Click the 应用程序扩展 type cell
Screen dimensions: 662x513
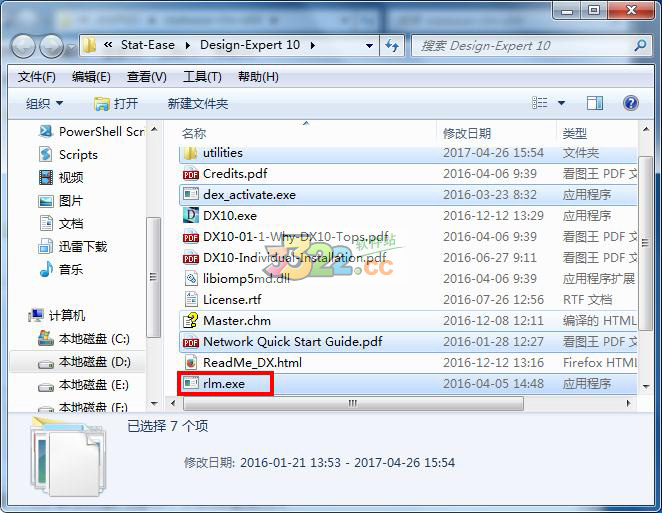599,279
